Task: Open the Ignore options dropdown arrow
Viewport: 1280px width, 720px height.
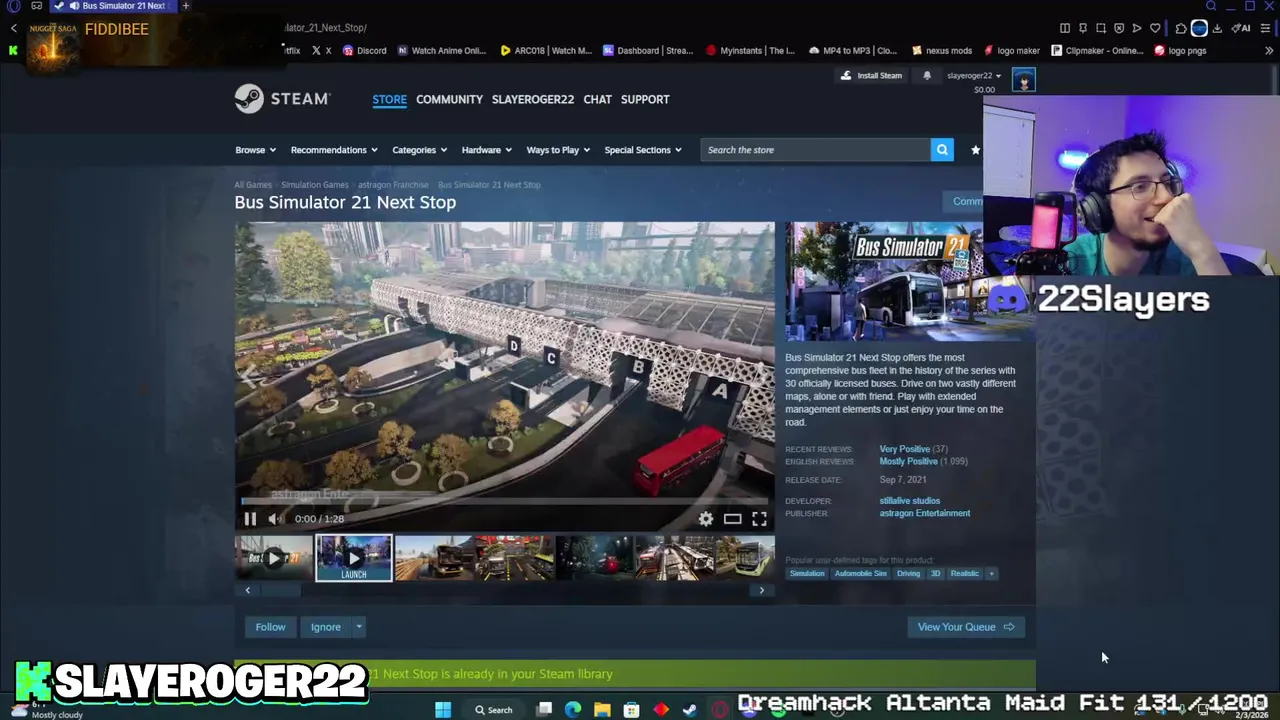Action: click(x=358, y=627)
